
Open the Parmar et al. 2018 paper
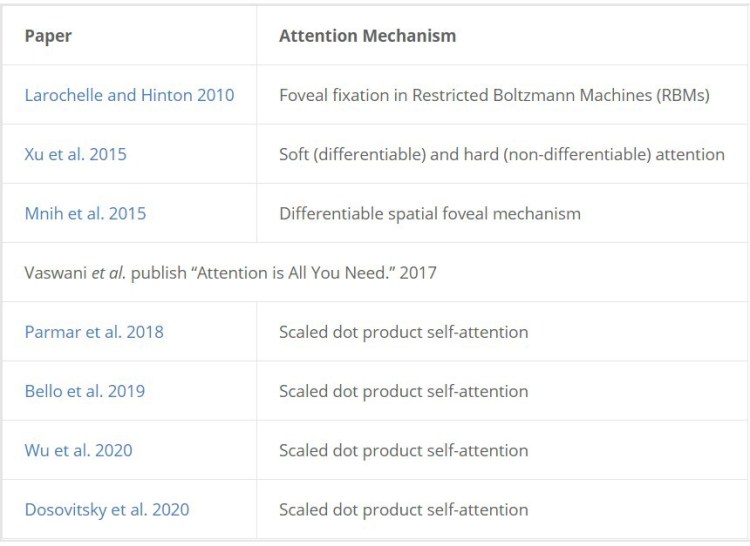94,332
